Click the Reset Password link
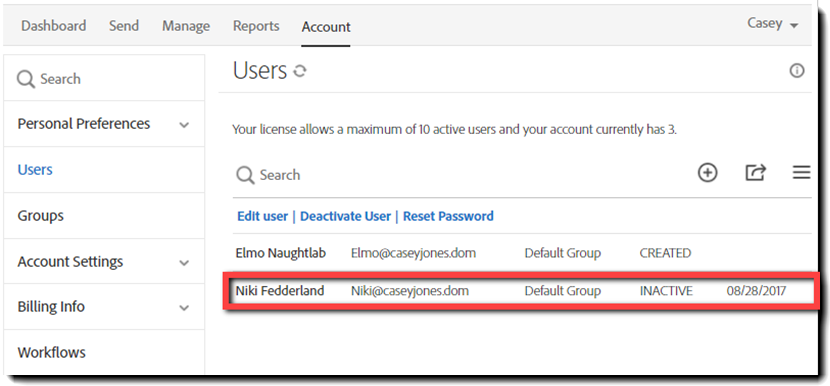The height and width of the screenshot is (386, 830). pos(448,216)
